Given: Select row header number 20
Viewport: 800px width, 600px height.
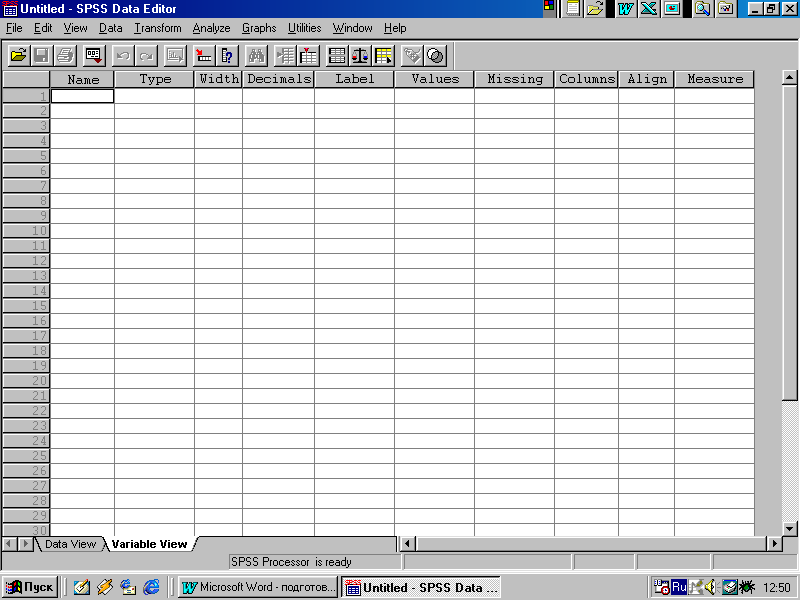Looking at the screenshot, I should tap(26, 381).
